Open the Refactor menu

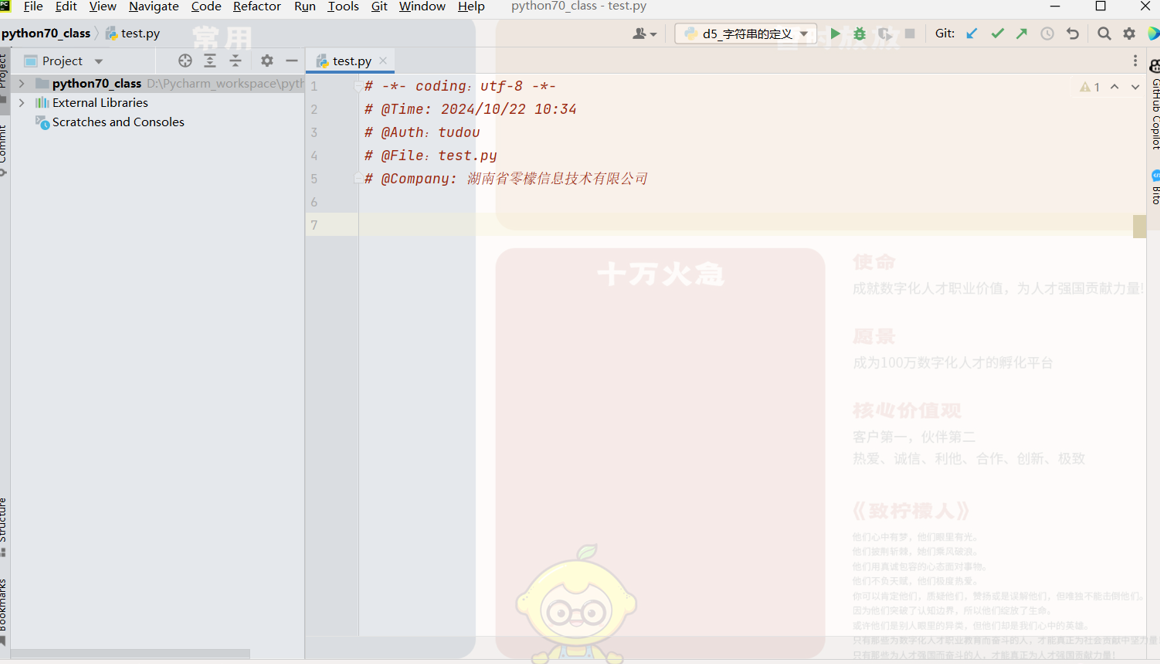click(x=256, y=6)
